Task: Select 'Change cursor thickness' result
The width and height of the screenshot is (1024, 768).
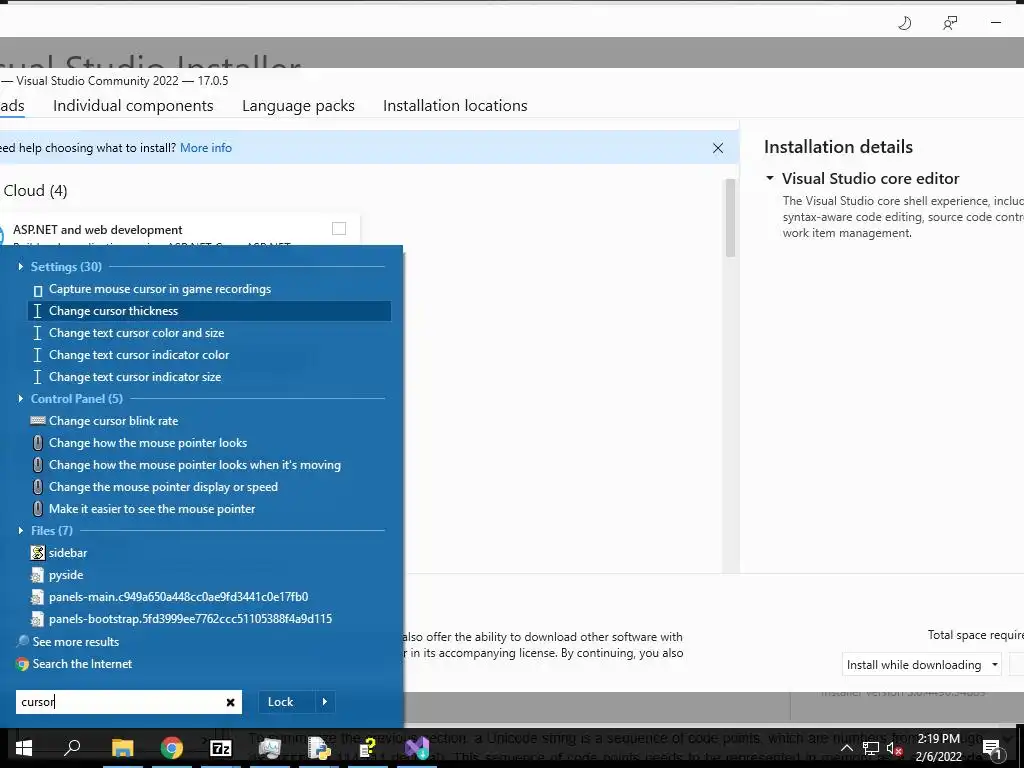Action: click(209, 311)
